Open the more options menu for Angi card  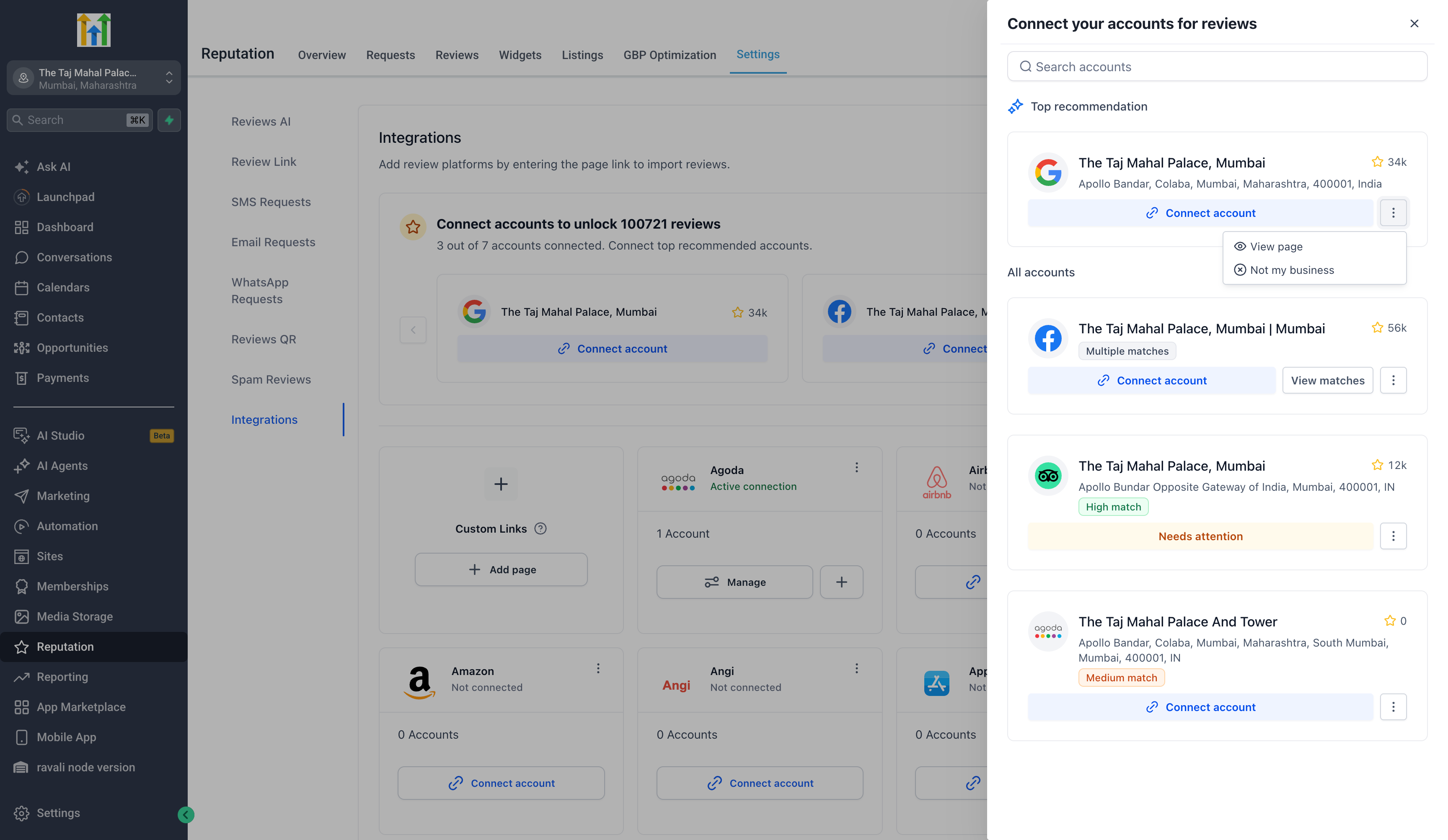(x=856, y=668)
